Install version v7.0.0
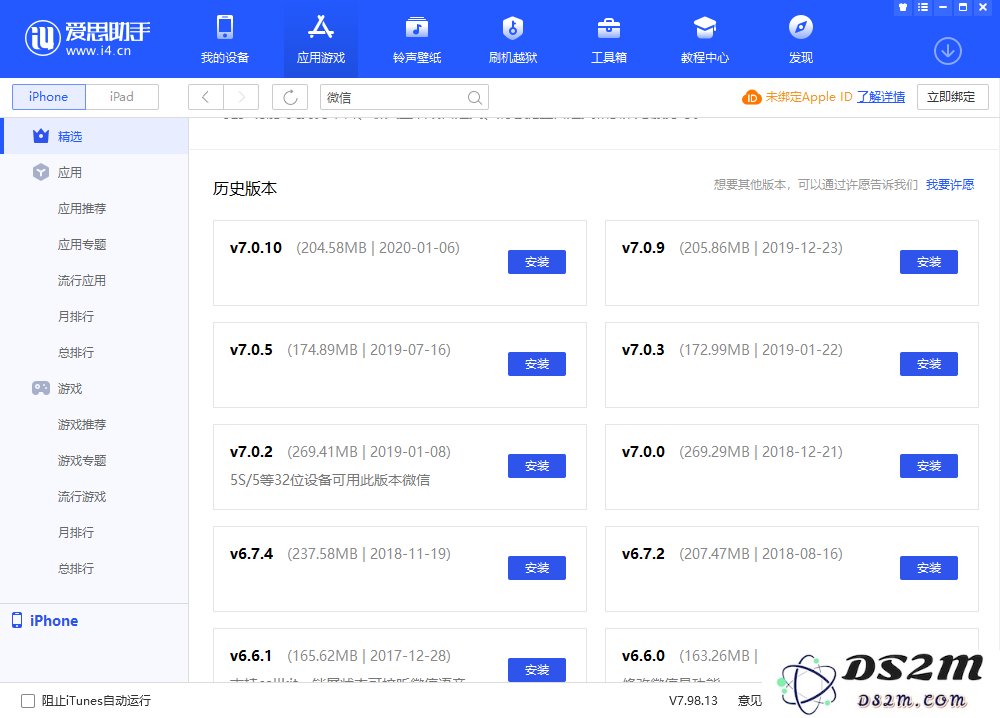1000x718 pixels. click(x=929, y=466)
